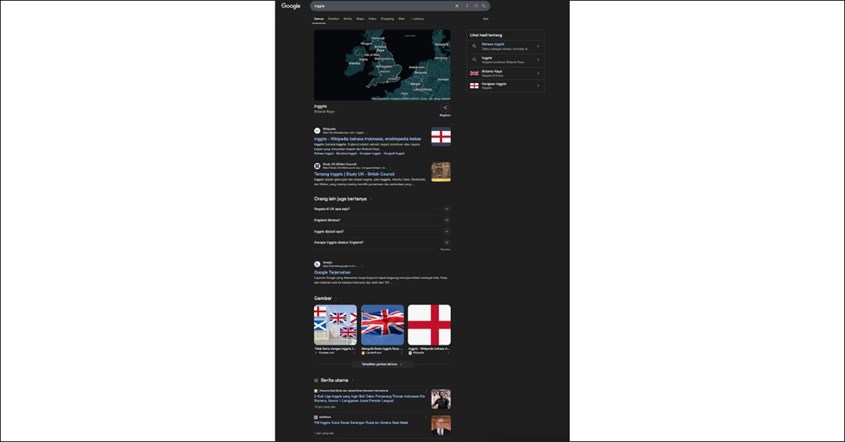Image resolution: width=845 pixels, height=442 pixels.
Task: Open news PM Inggris Kutuk Korea
Action: pos(361,423)
